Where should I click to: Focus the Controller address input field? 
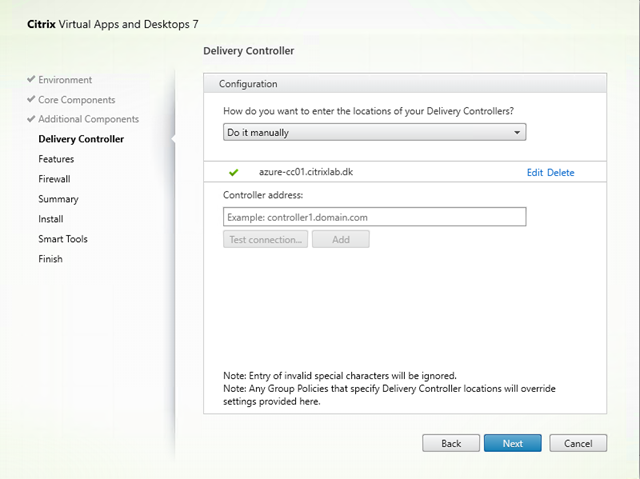[x=374, y=217]
